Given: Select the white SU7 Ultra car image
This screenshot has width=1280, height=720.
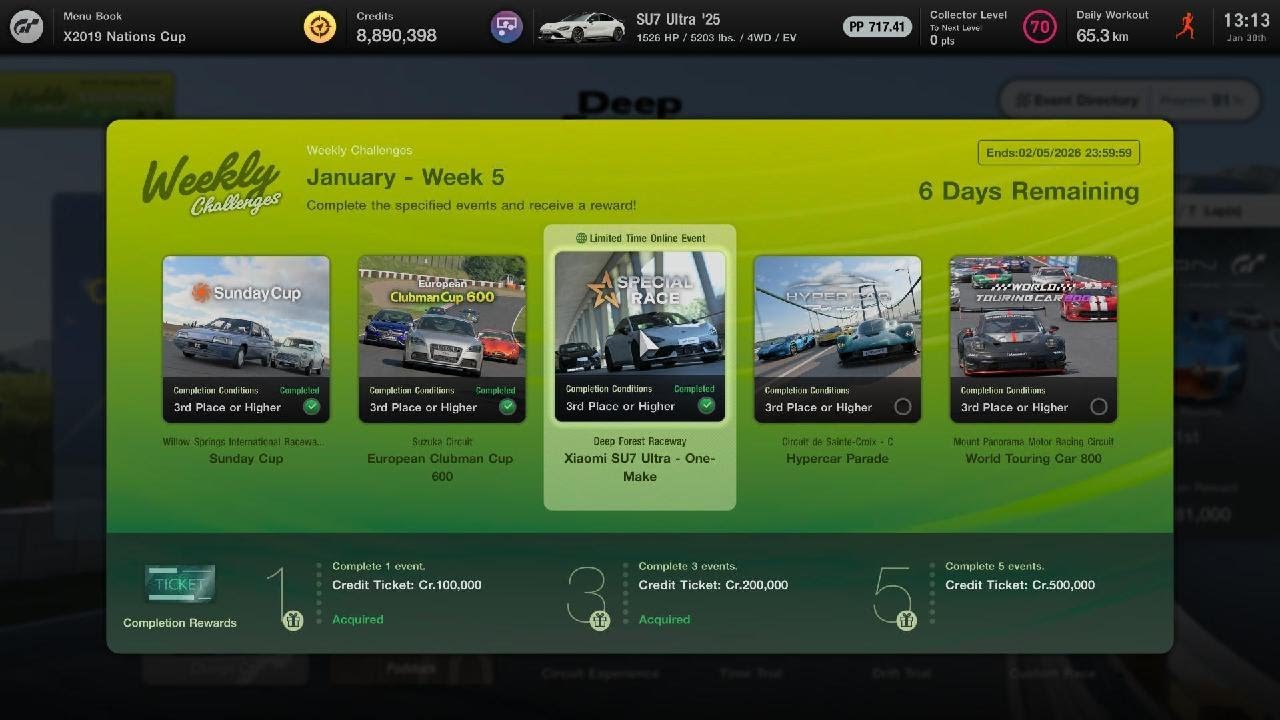Looking at the screenshot, I should pos(581,27).
